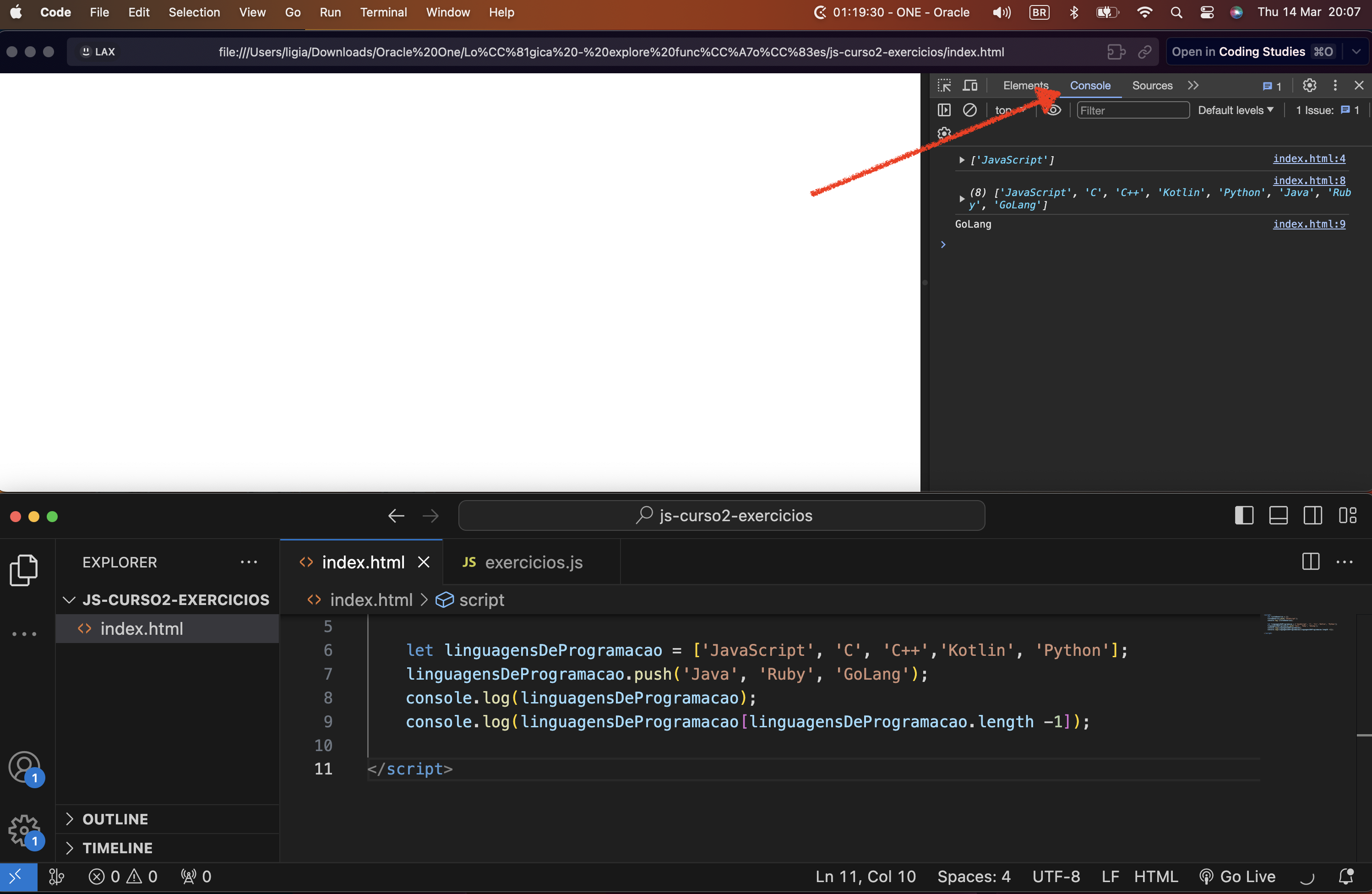Split the editor right
The width and height of the screenshot is (1372, 894).
pos(1310,561)
